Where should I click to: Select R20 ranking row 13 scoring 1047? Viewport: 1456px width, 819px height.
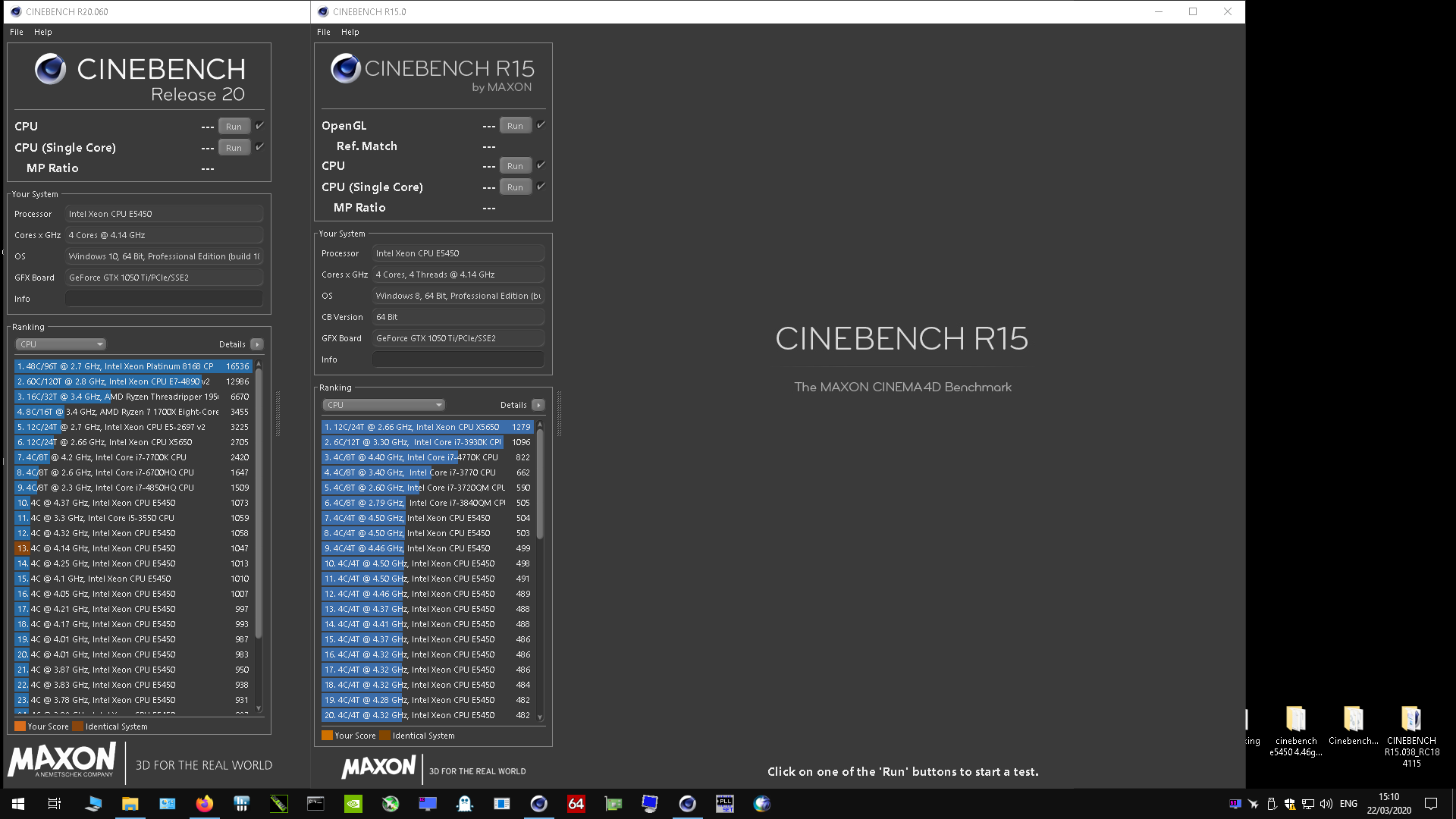pos(133,548)
